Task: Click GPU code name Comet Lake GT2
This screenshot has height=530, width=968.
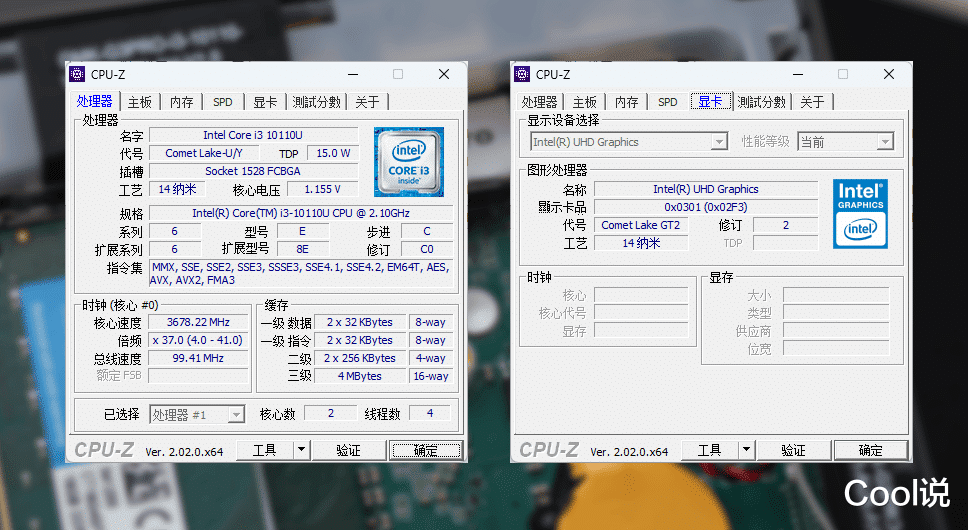Action: click(x=641, y=225)
